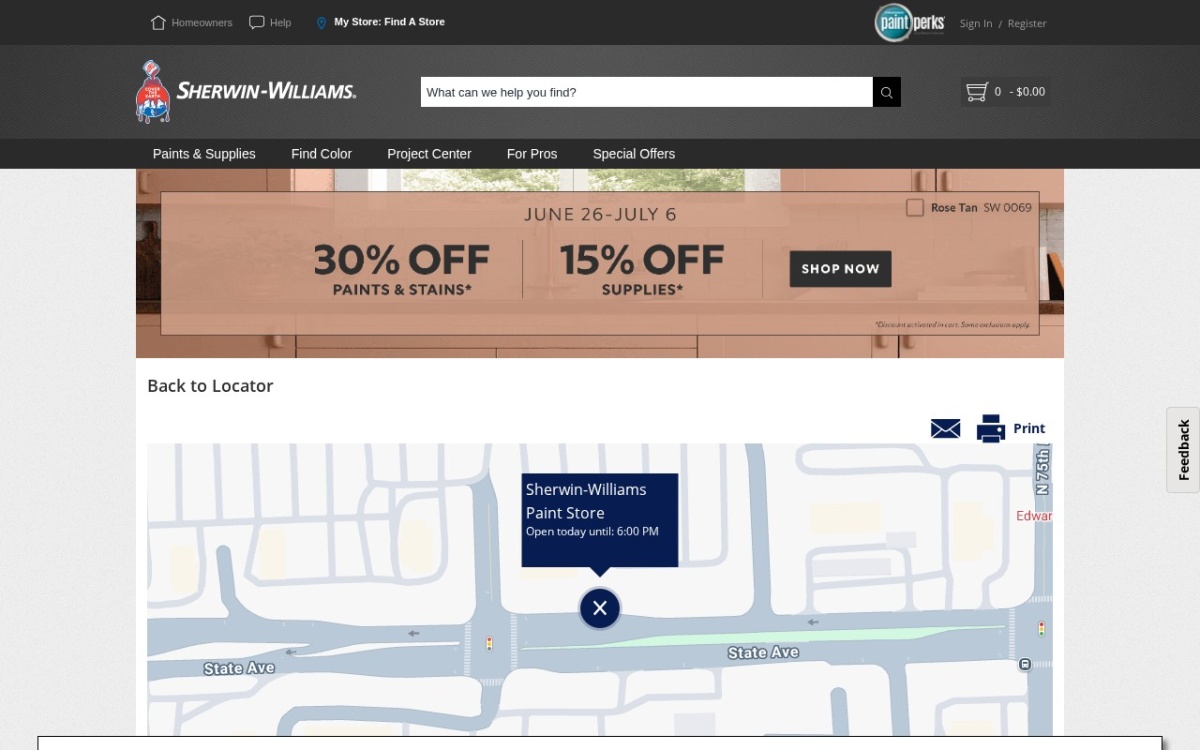Click the search magnifier button
This screenshot has width=1200, height=750.
(x=887, y=92)
